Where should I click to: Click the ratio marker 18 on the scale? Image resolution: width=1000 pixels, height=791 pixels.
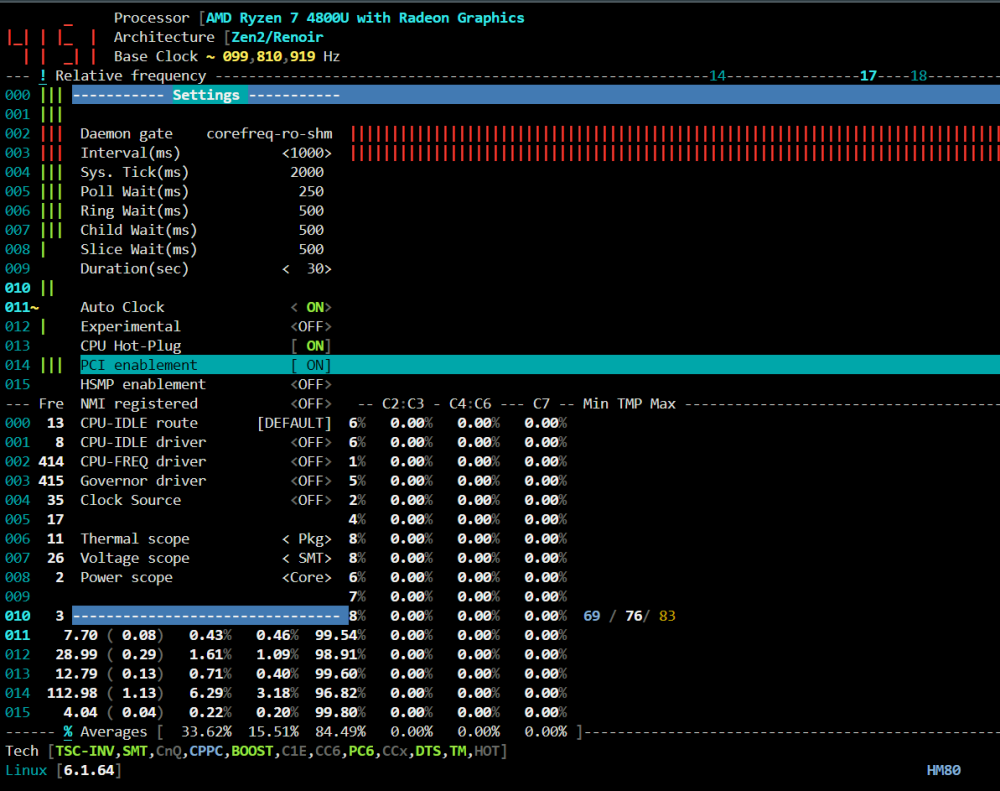pos(918,76)
